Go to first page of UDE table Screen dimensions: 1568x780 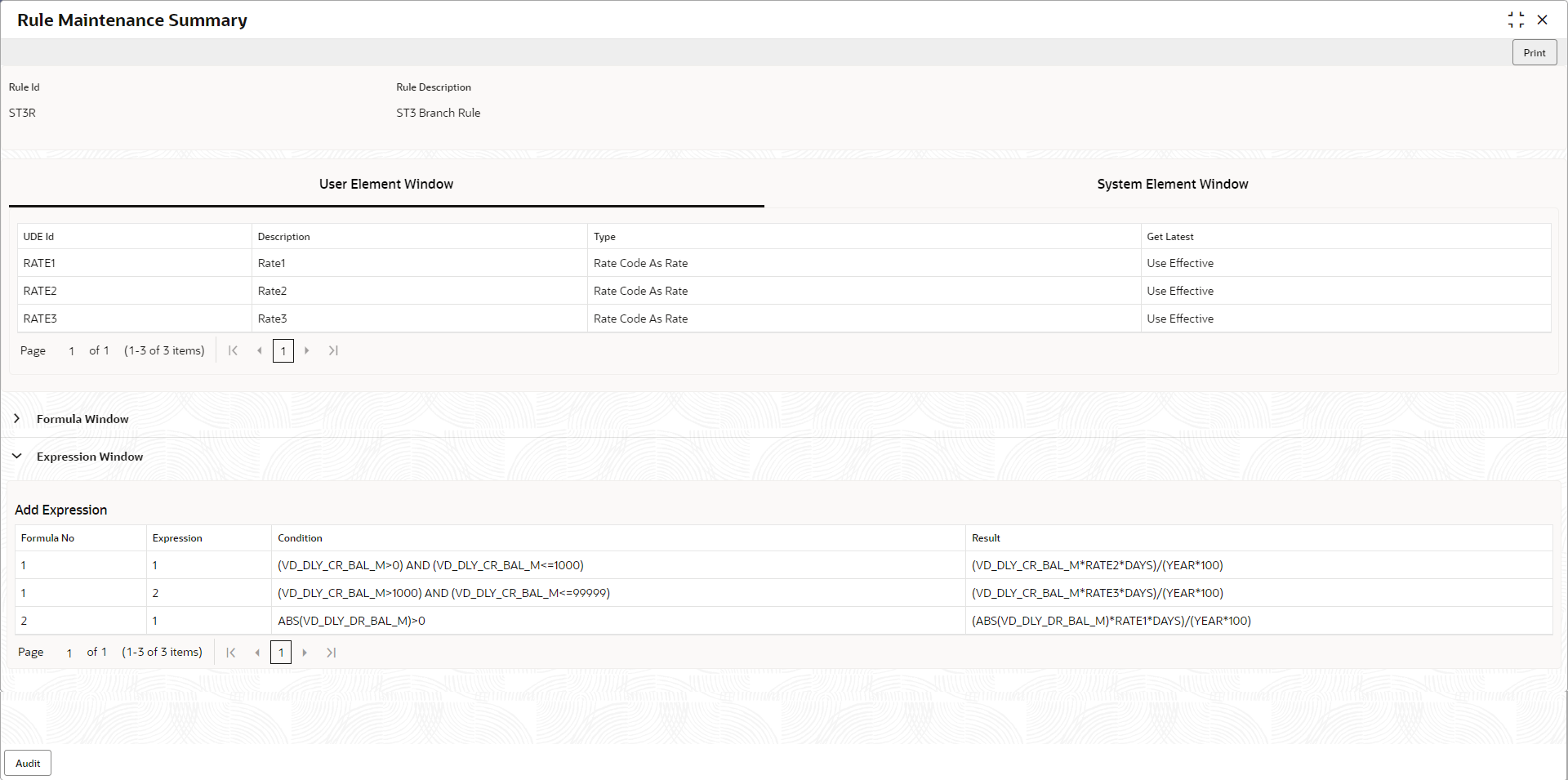pyautogui.click(x=233, y=350)
